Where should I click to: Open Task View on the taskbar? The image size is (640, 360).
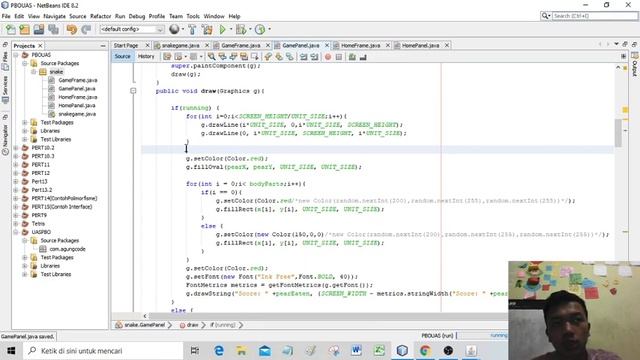tap(195, 350)
